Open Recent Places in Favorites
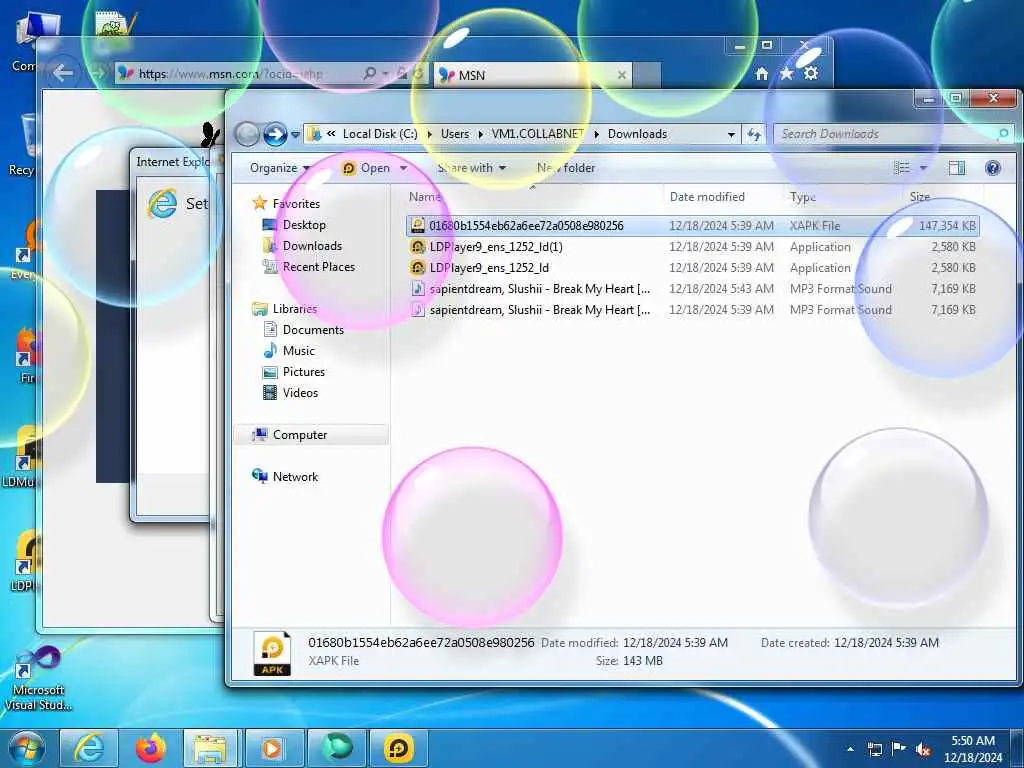Image resolution: width=1024 pixels, height=768 pixels. click(x=319, y=266)
